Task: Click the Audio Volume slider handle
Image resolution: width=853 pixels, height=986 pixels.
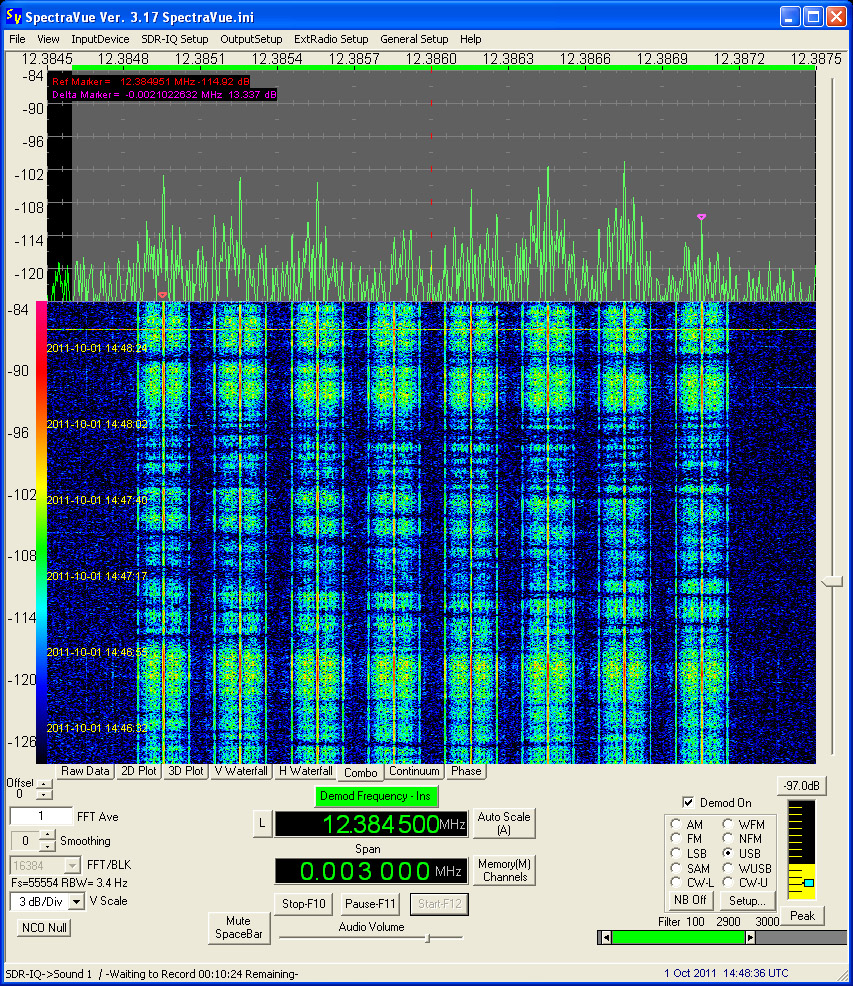Action: pyautogui.click(x=428, y=938)
